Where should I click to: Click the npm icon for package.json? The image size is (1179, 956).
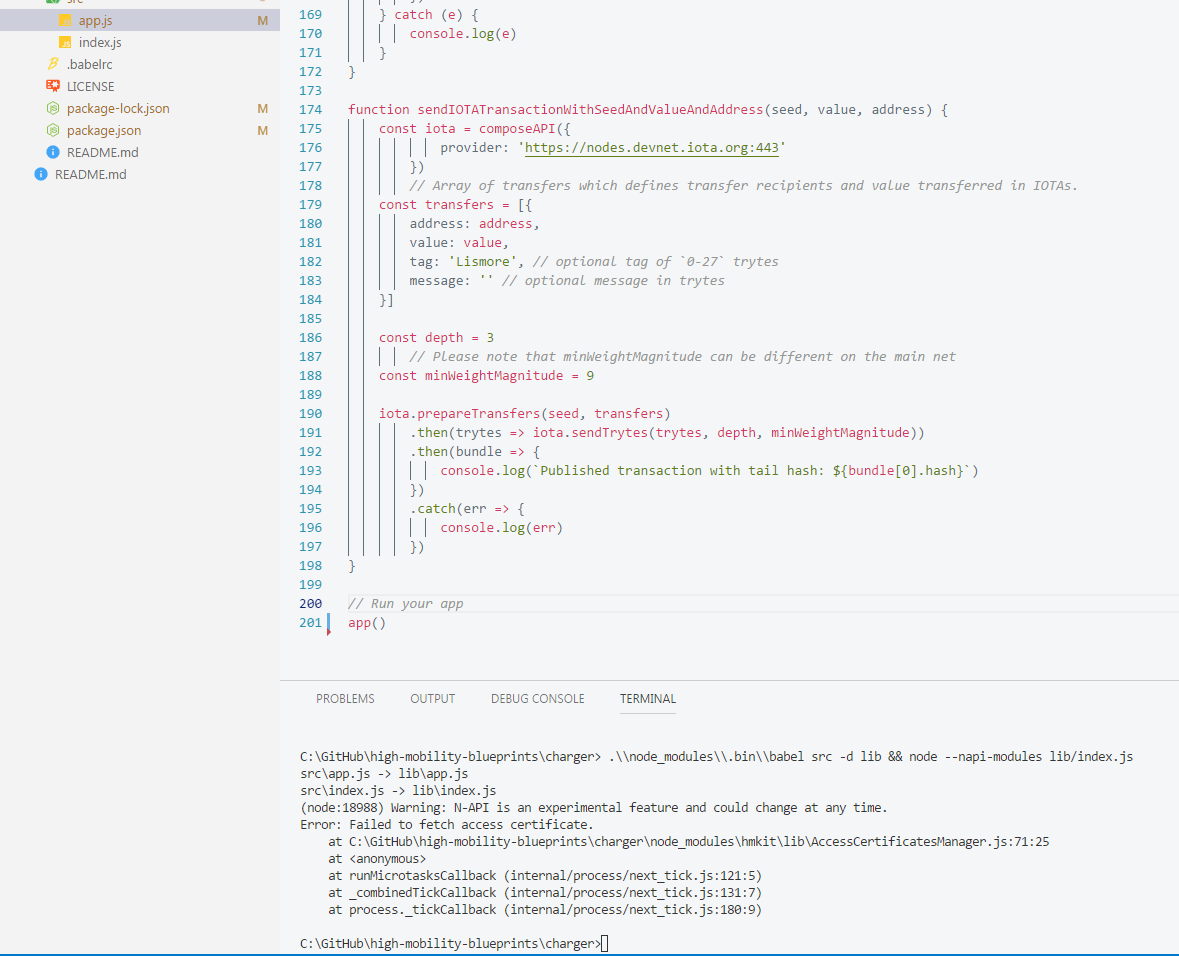pyautogui.click(x=53, y=130)
